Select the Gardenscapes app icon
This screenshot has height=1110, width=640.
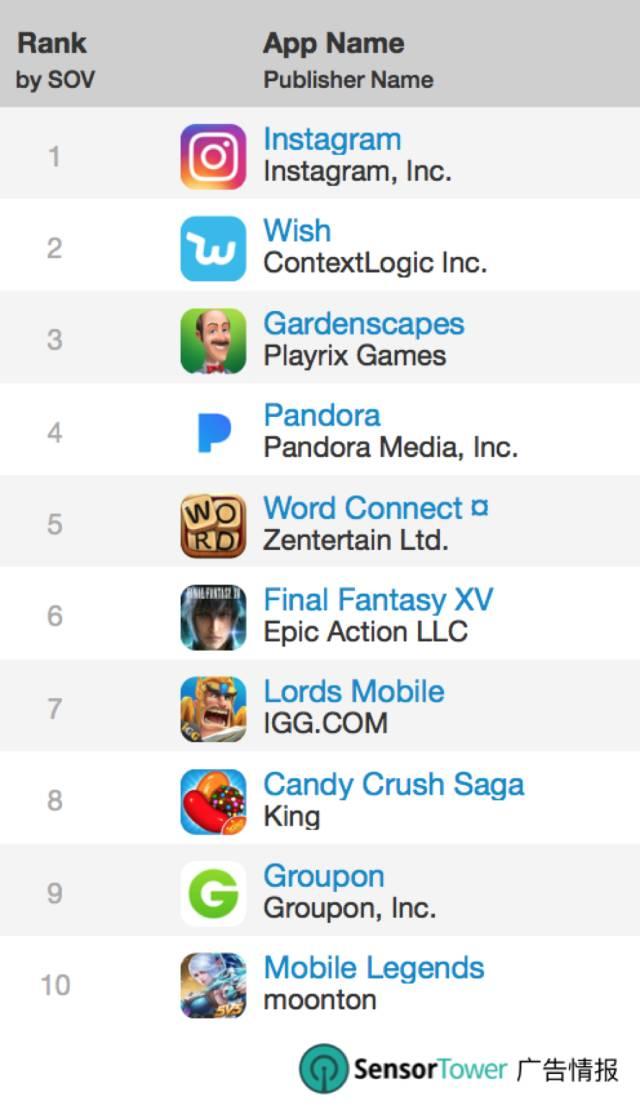click(213, 340)
